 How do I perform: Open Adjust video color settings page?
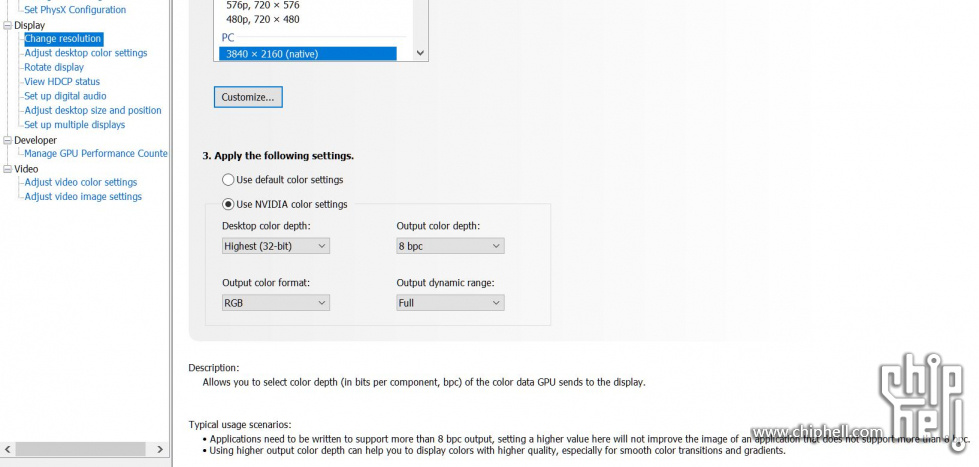coord(81,182)
